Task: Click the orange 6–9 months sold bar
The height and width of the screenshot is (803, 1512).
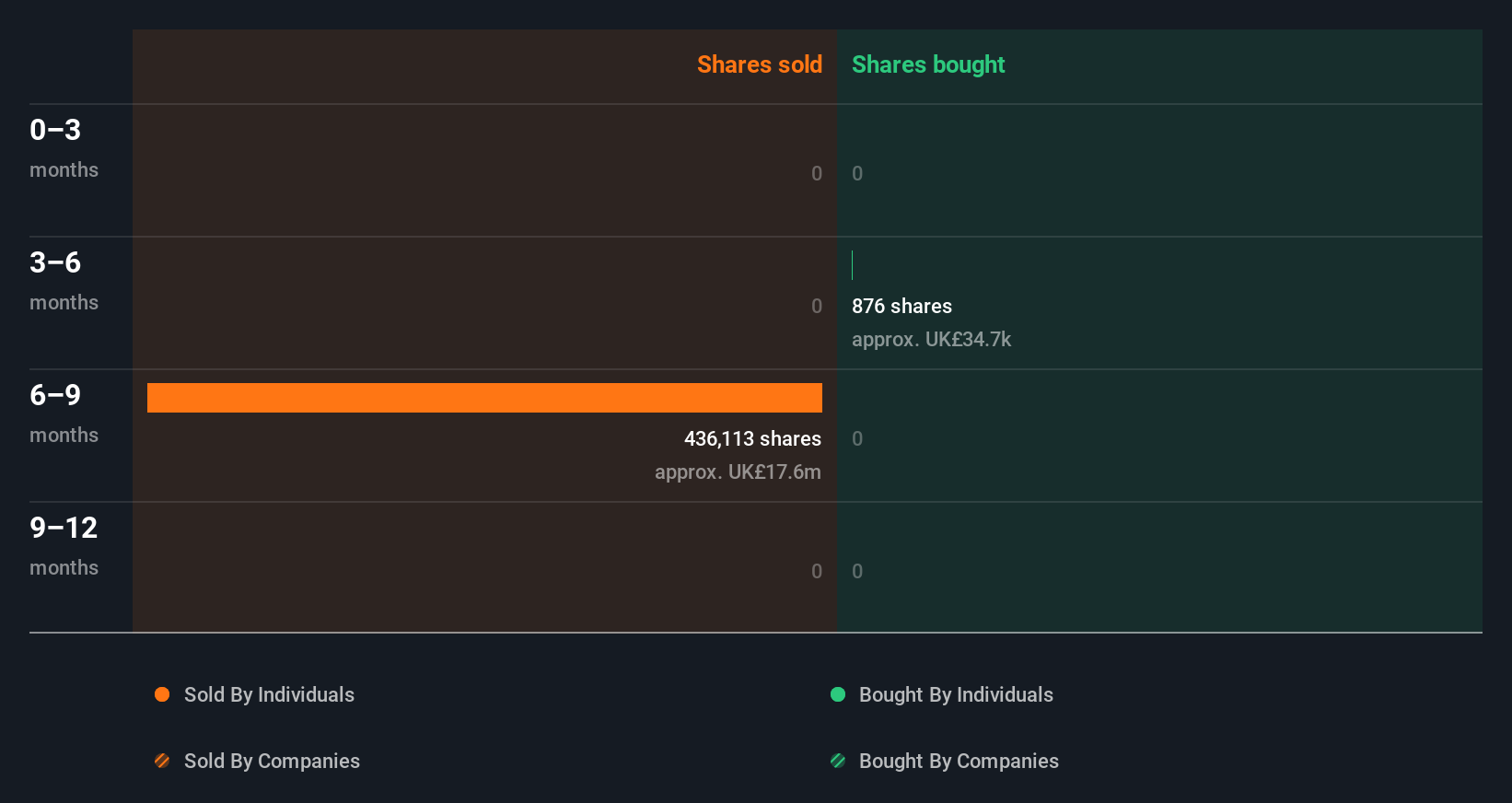Action: point(484,398)
